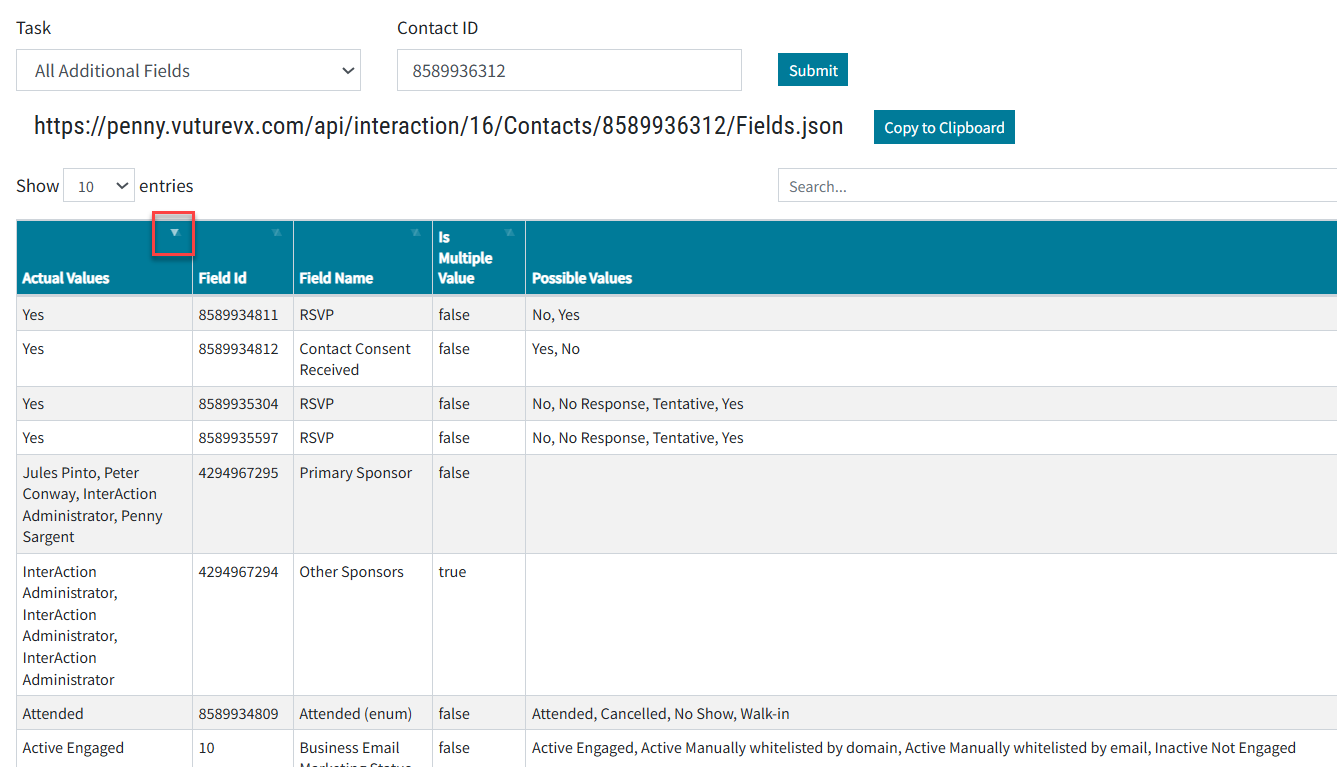Click the API URL text
1337x767 pixels.
(438, 126)
